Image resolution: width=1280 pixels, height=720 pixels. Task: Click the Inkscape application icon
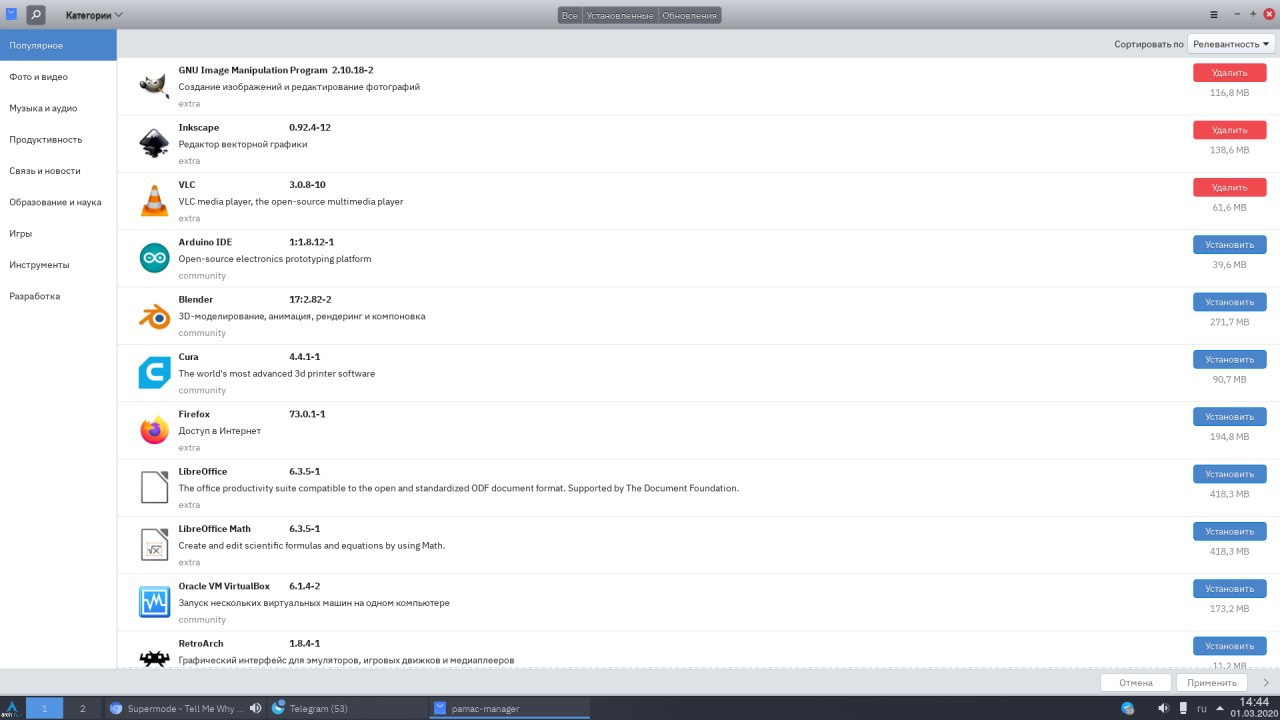(154, 144)
